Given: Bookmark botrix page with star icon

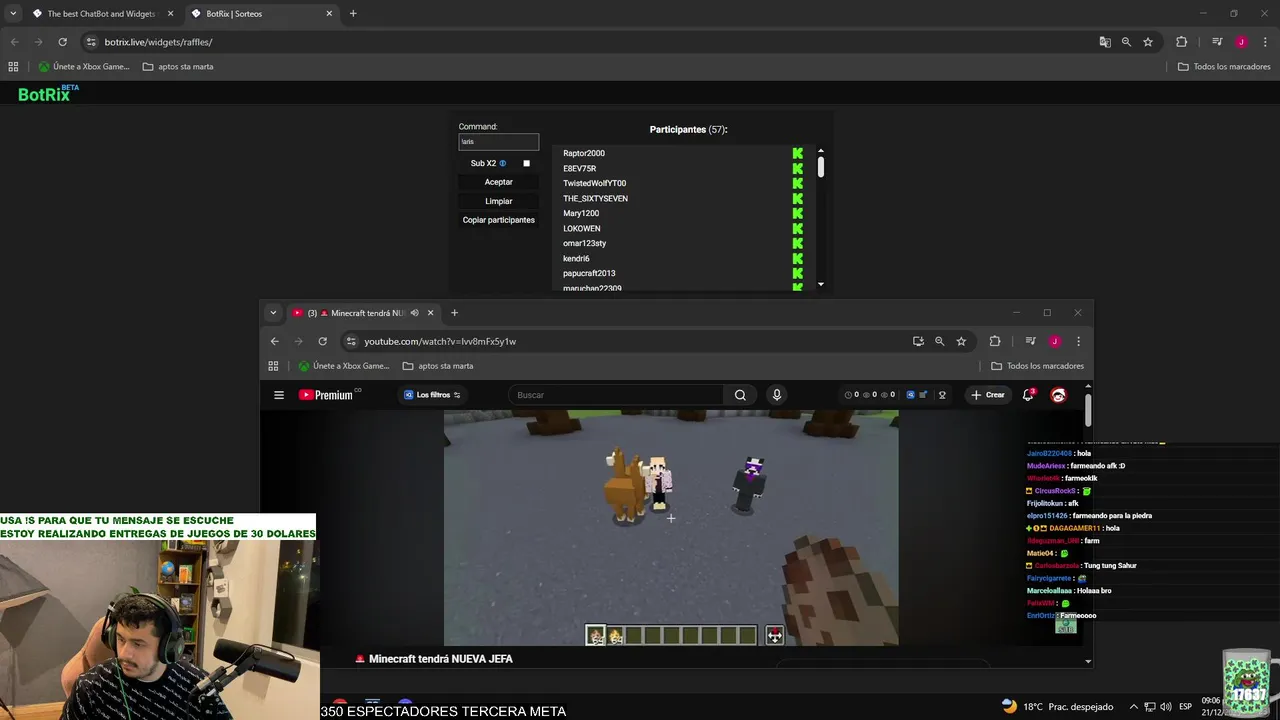Looking at the screenshot, I should (x=1148, y=42).
